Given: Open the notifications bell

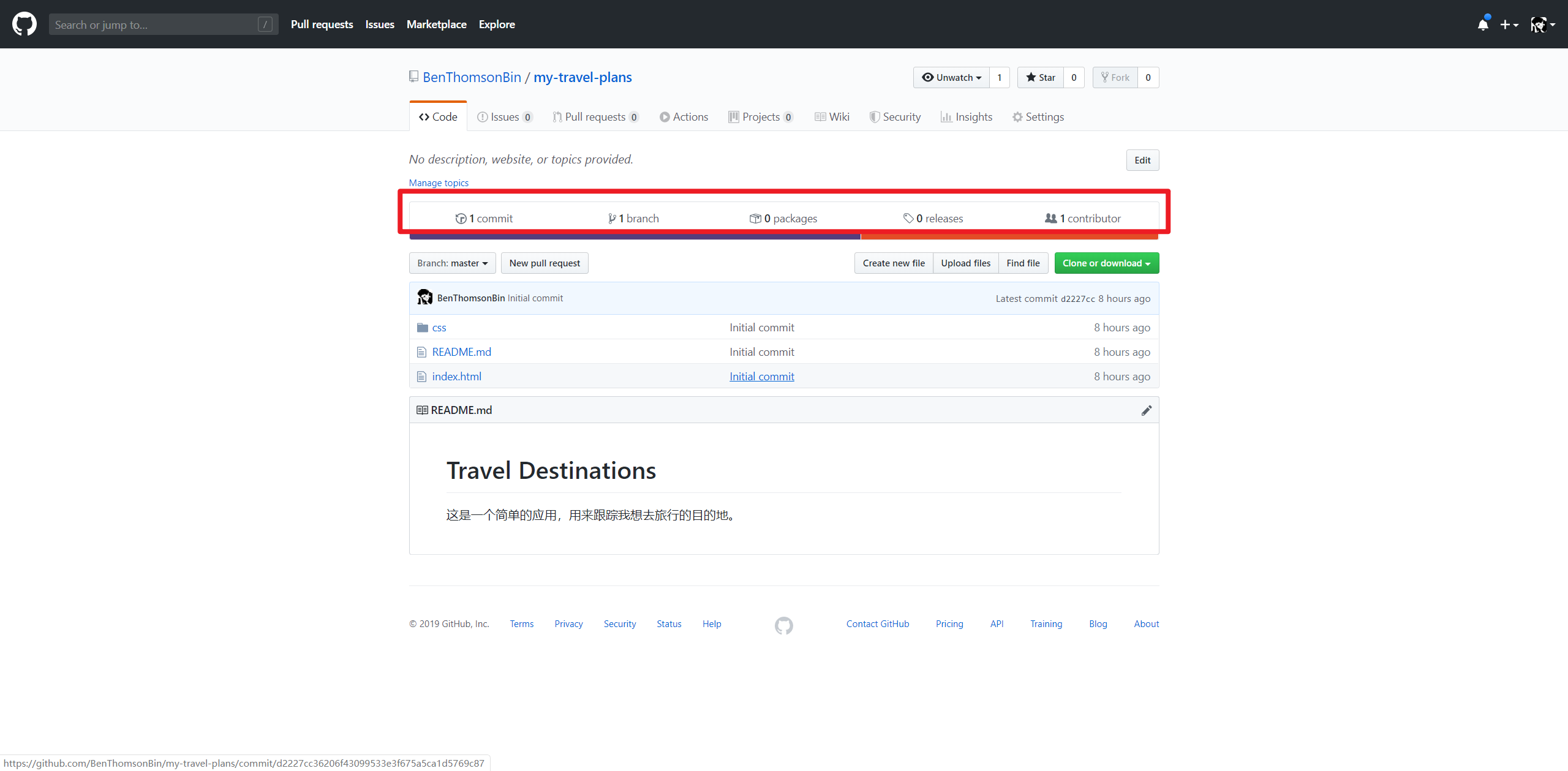Looking at the screenshot, I should pos(1483,24).
